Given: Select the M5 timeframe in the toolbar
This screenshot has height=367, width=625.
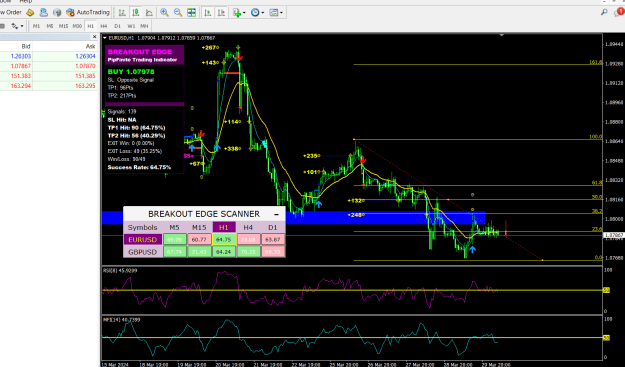Looking at the screenshot, I should 50,26.
